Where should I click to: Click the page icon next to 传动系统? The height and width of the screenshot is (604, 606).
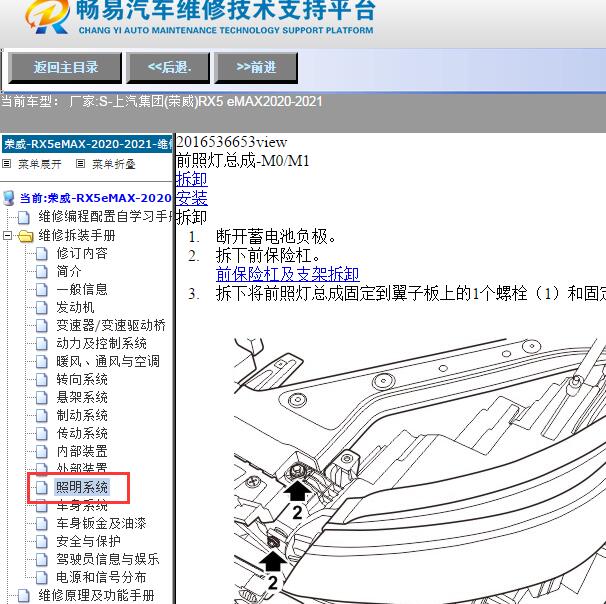click(x=42, y=434)
